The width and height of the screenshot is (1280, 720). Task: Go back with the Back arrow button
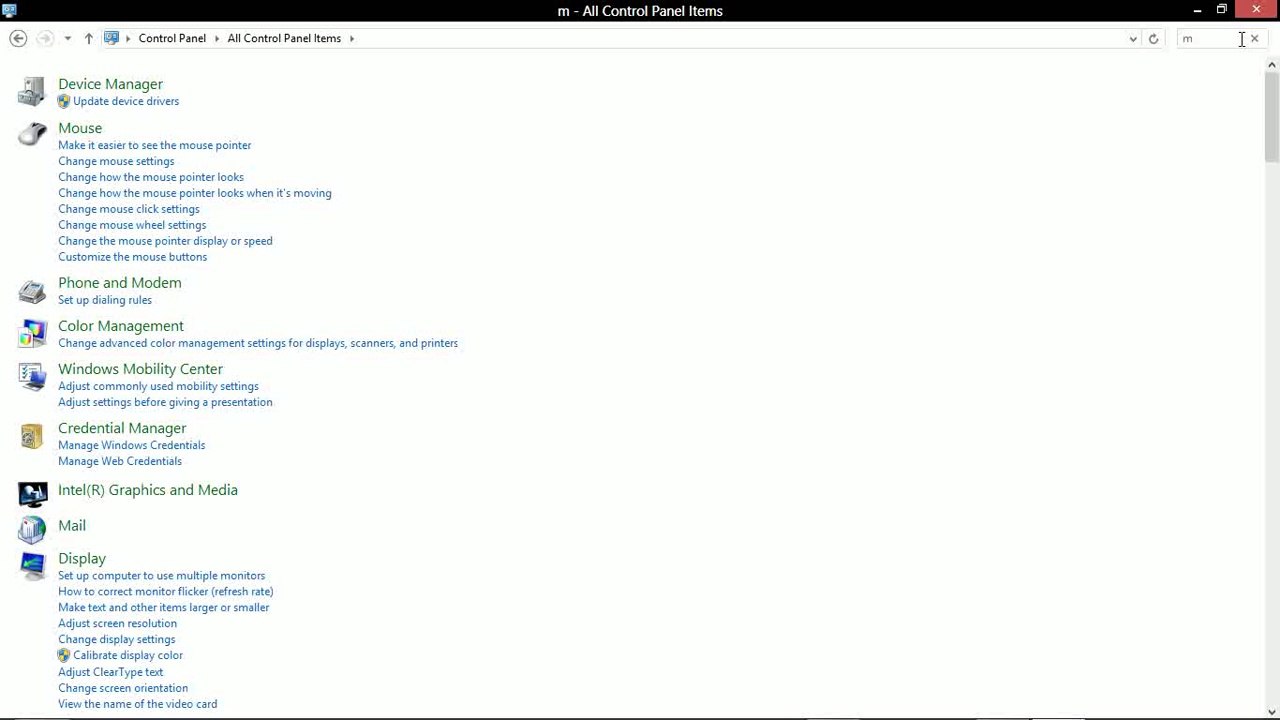18,38
